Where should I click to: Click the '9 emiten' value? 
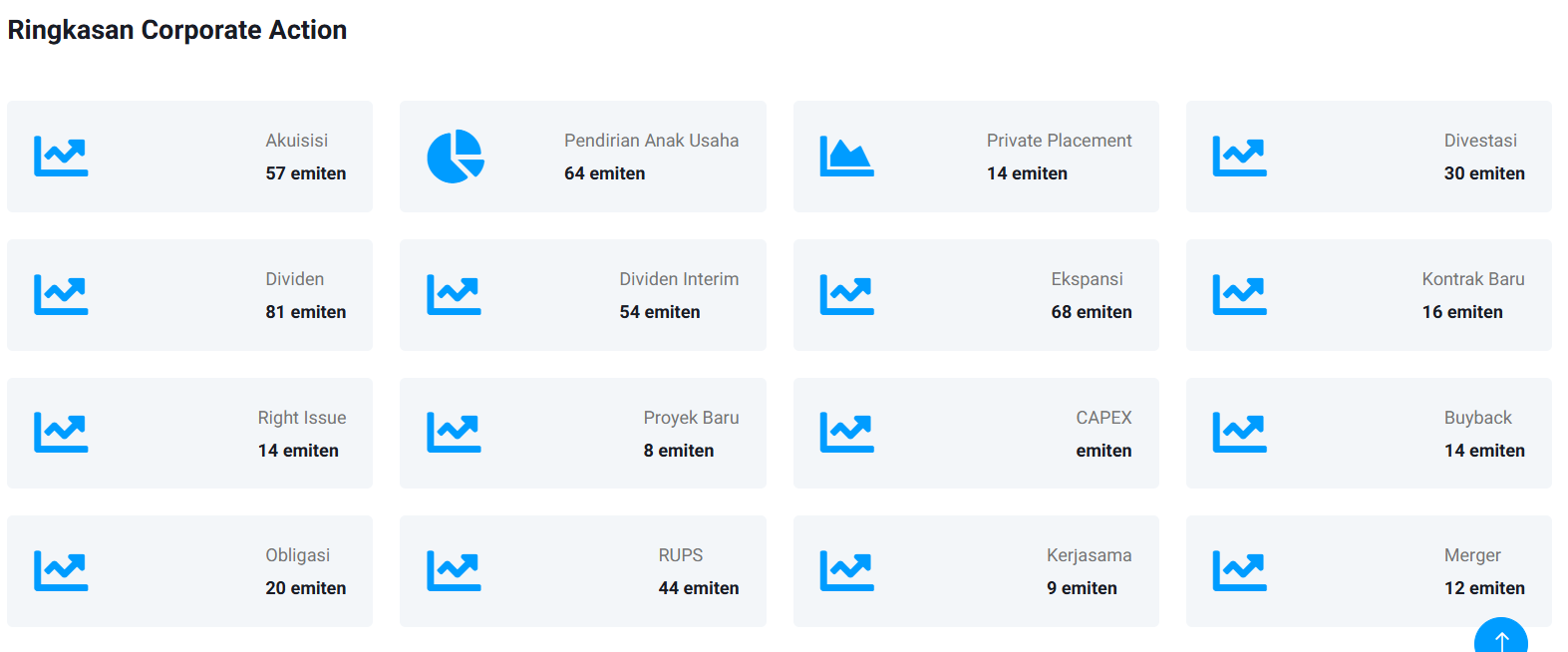(x=1082, y=588)
